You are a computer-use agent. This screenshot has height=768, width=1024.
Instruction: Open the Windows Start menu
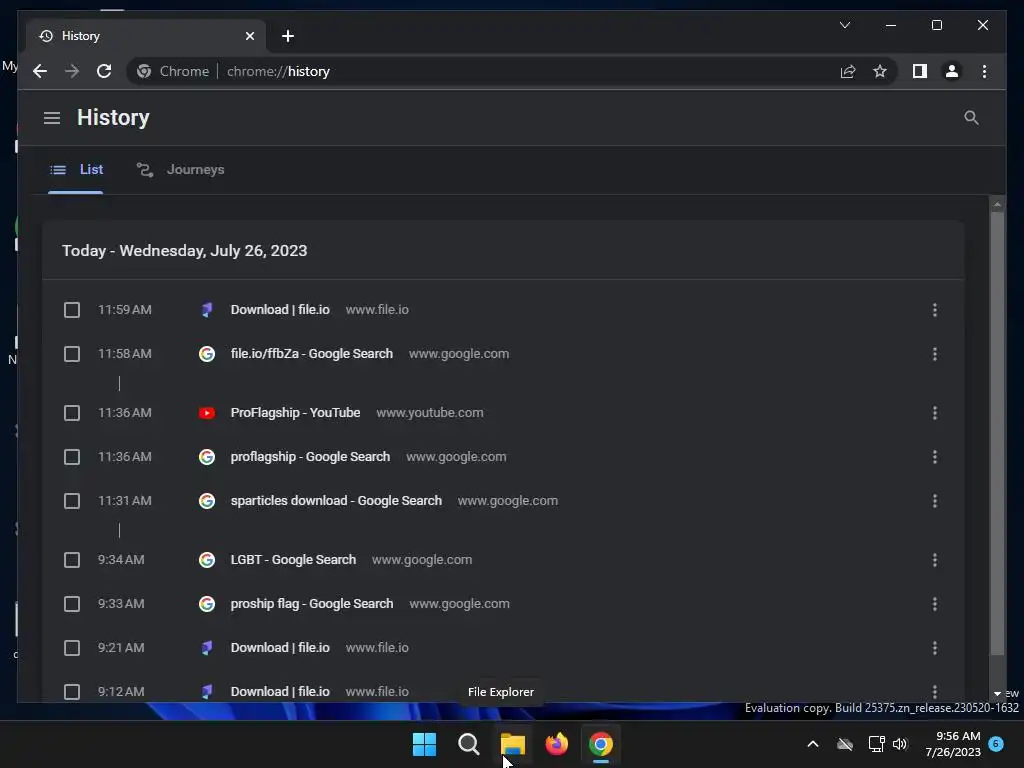pyautogui.click(x=424, y=744)
